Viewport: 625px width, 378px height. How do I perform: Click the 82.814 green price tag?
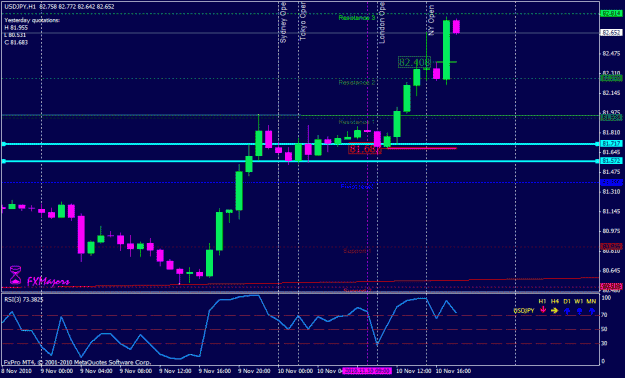[x=611, y=14]
